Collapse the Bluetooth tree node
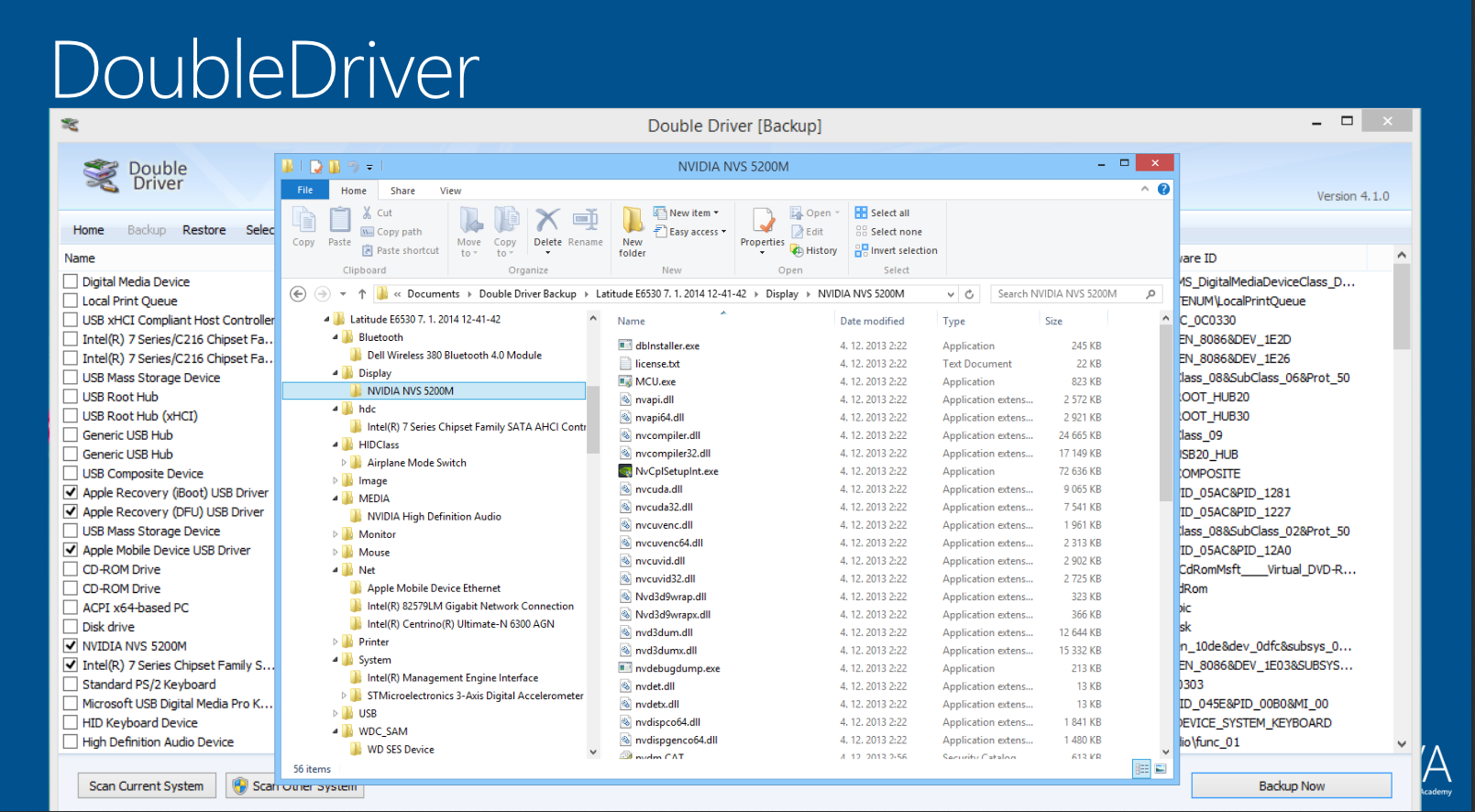Image resolution: width=1475 pixels, height=812 pixels. click(x=335, y=337)
